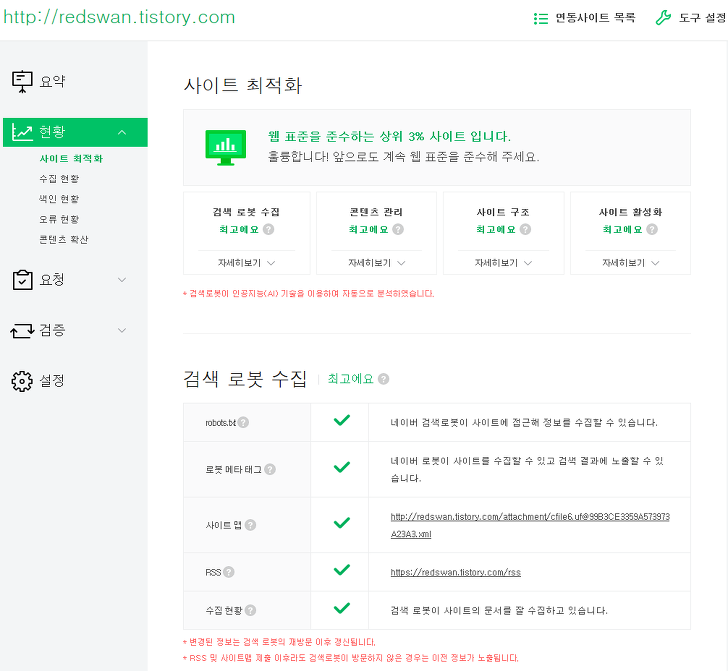Viewport: 728px width, 671px height.
Task: Open help icon in 콘텐츠 관리 card
Action: [398, 229]
